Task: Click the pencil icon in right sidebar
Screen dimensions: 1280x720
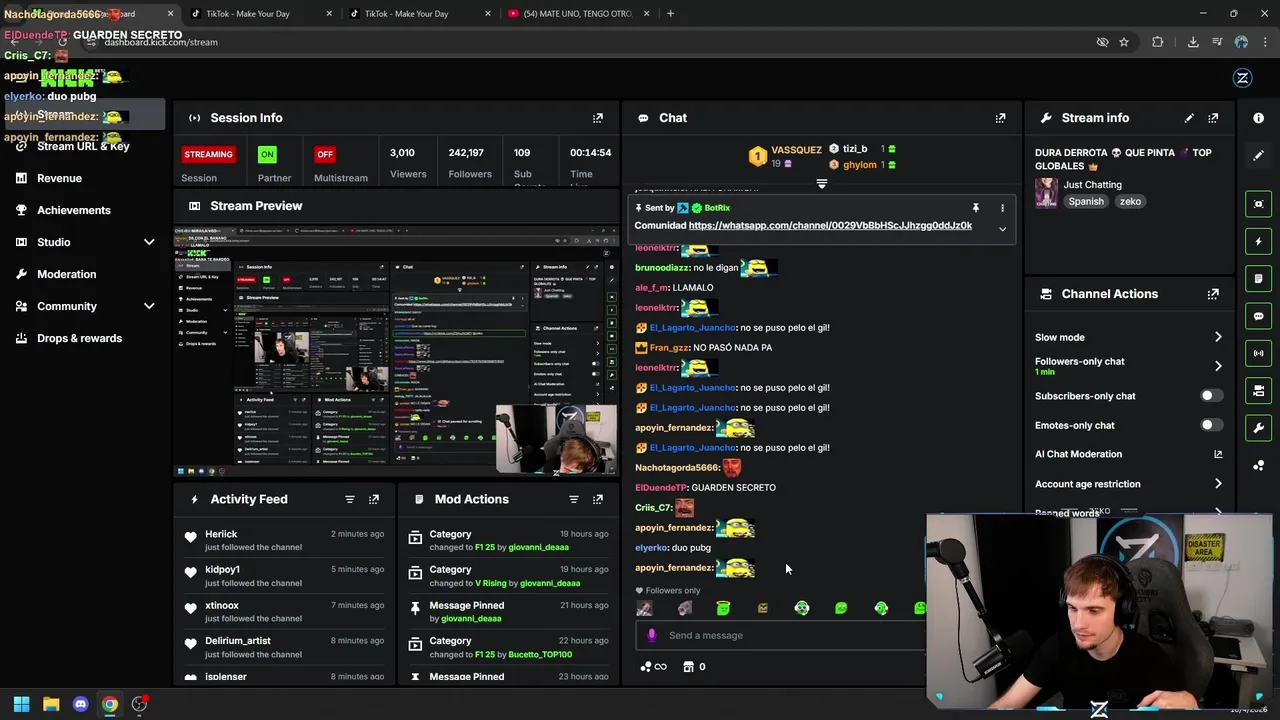Action: click(x=1258, y=155)
